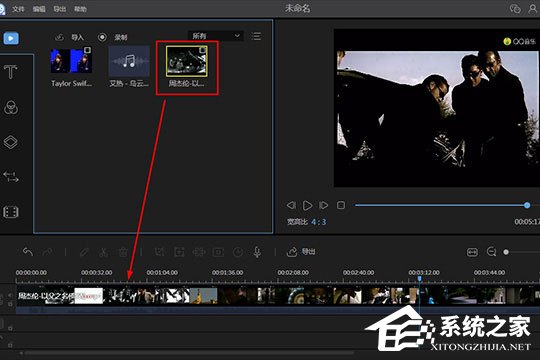Click the preview progress slider handle
Image resolution: width=540 pixels, height=360 pixels.
pos(527,205)
